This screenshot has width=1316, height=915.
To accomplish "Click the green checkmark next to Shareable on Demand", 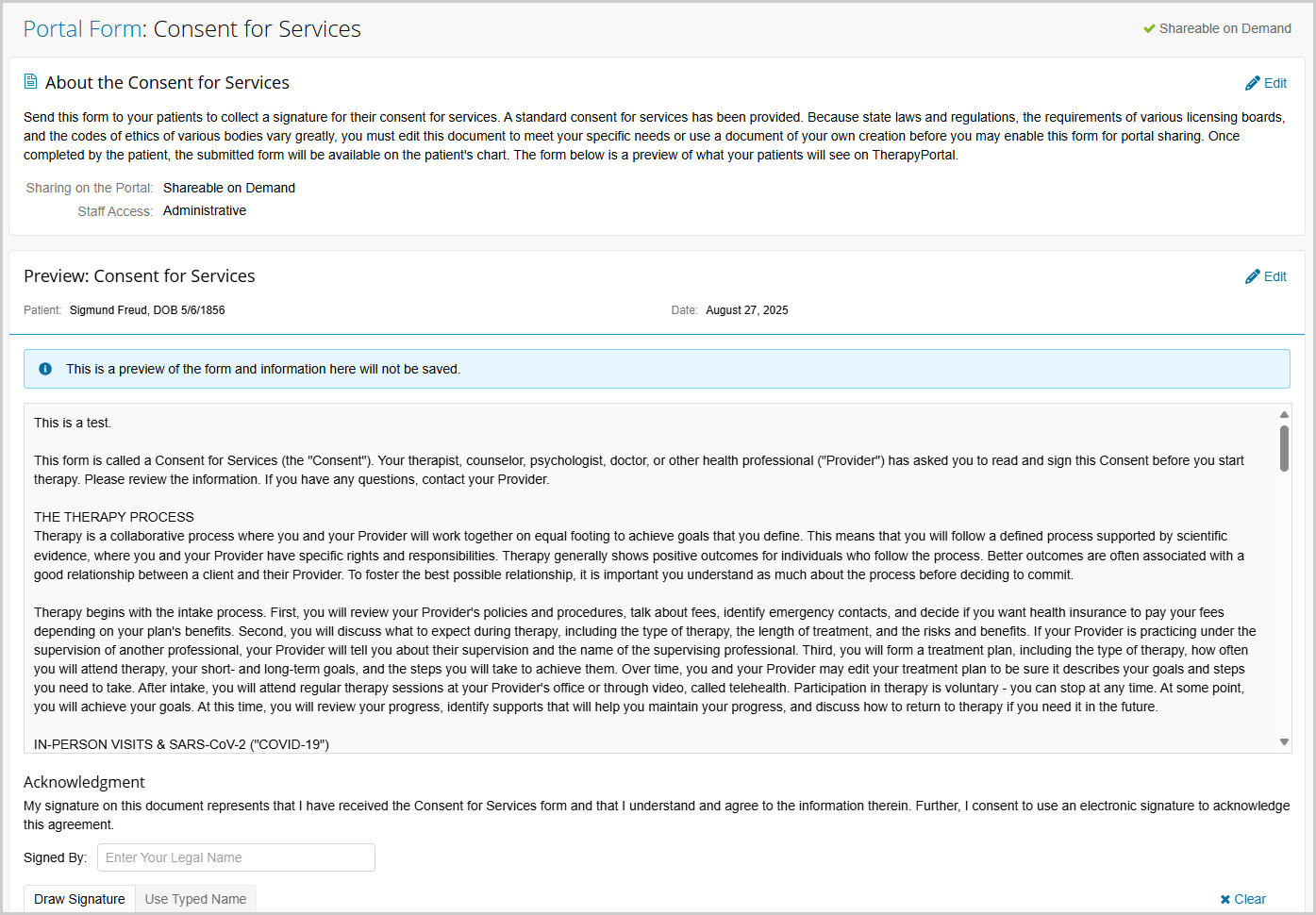I will pos(1149,27).
